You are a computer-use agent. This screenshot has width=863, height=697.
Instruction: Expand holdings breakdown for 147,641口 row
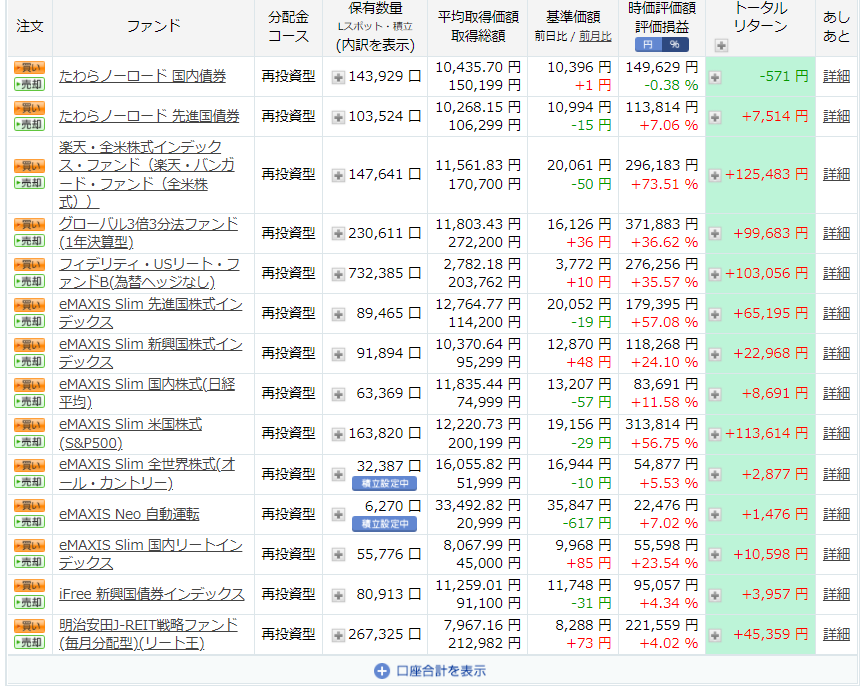point(338,176)
